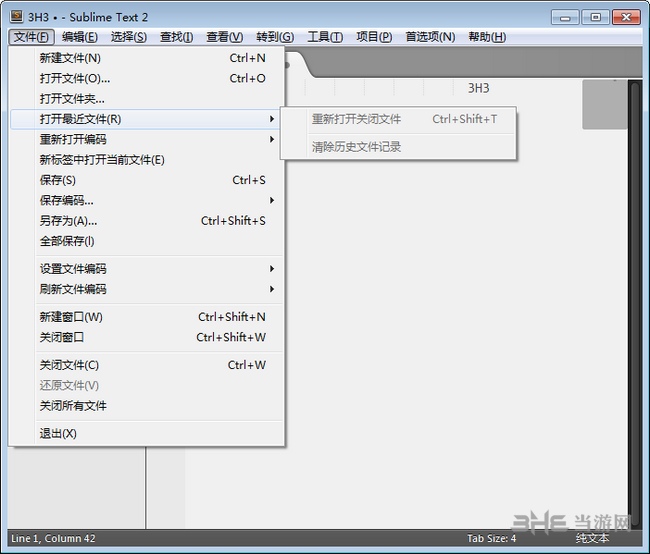Screen dimensions: 650x554
Task: Choose 保存(S) in the file menu
Action: tap(147, 180)
